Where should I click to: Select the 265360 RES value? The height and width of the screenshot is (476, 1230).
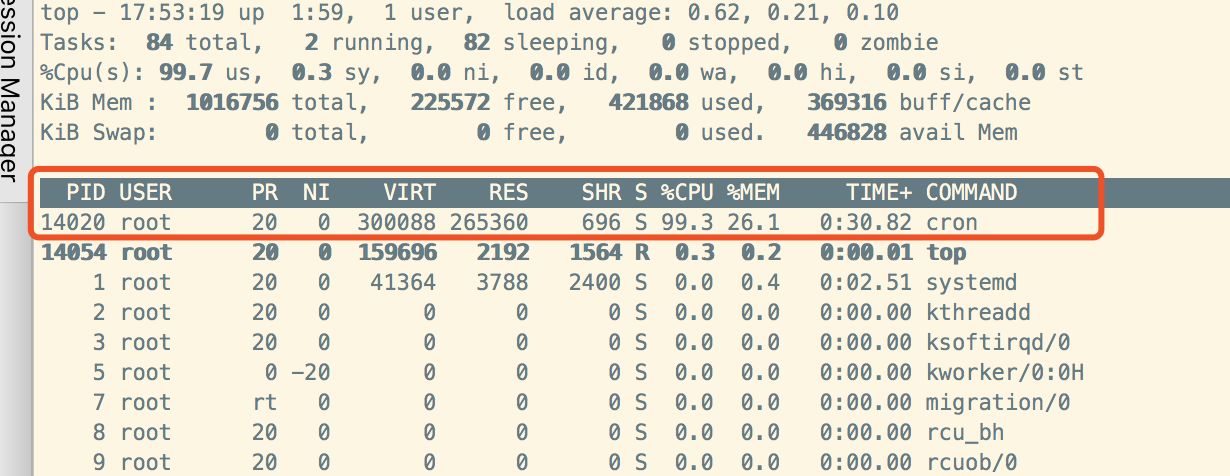[489, 222]
